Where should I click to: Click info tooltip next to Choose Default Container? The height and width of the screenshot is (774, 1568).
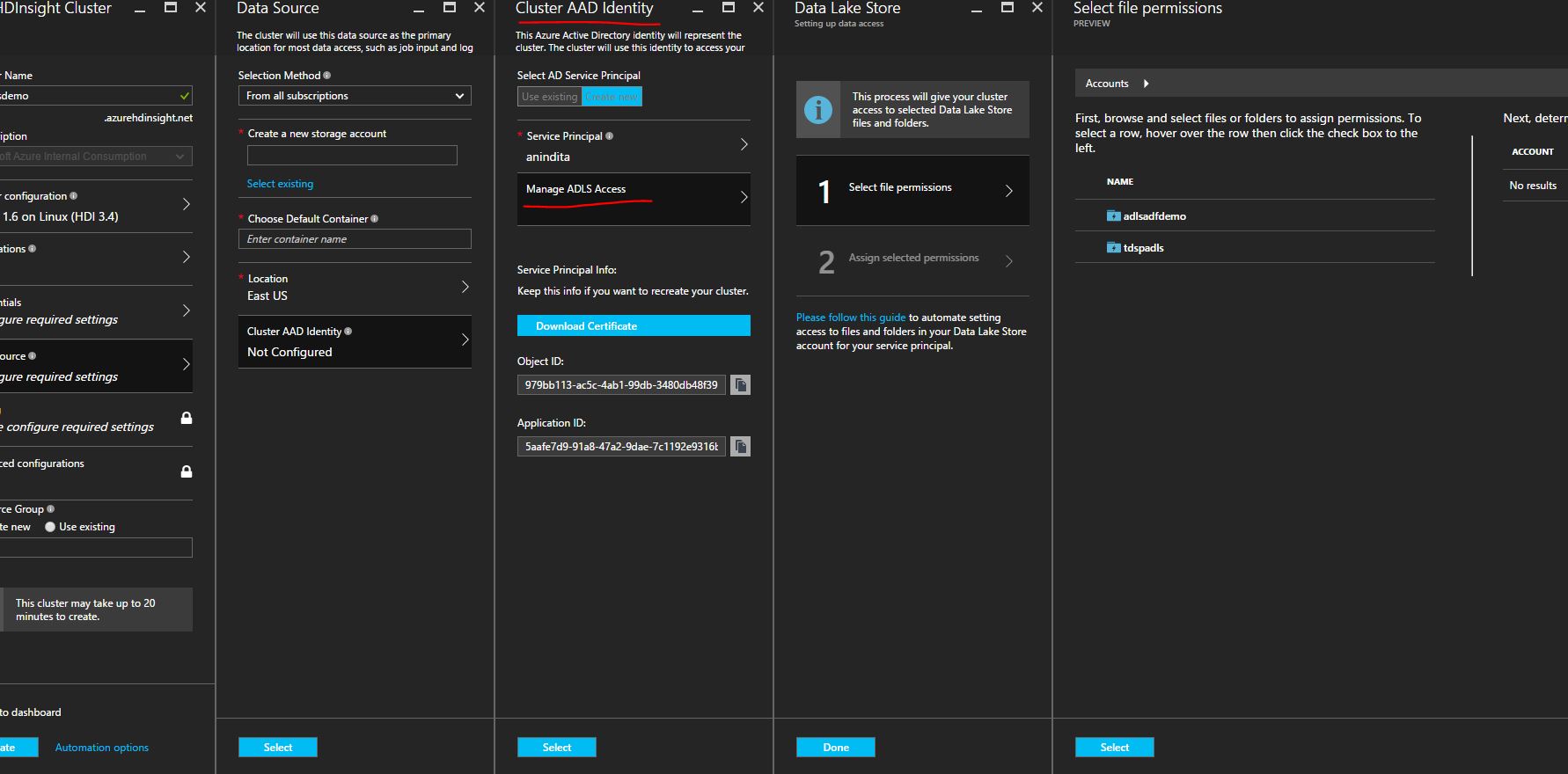click(x=375, y=219)
